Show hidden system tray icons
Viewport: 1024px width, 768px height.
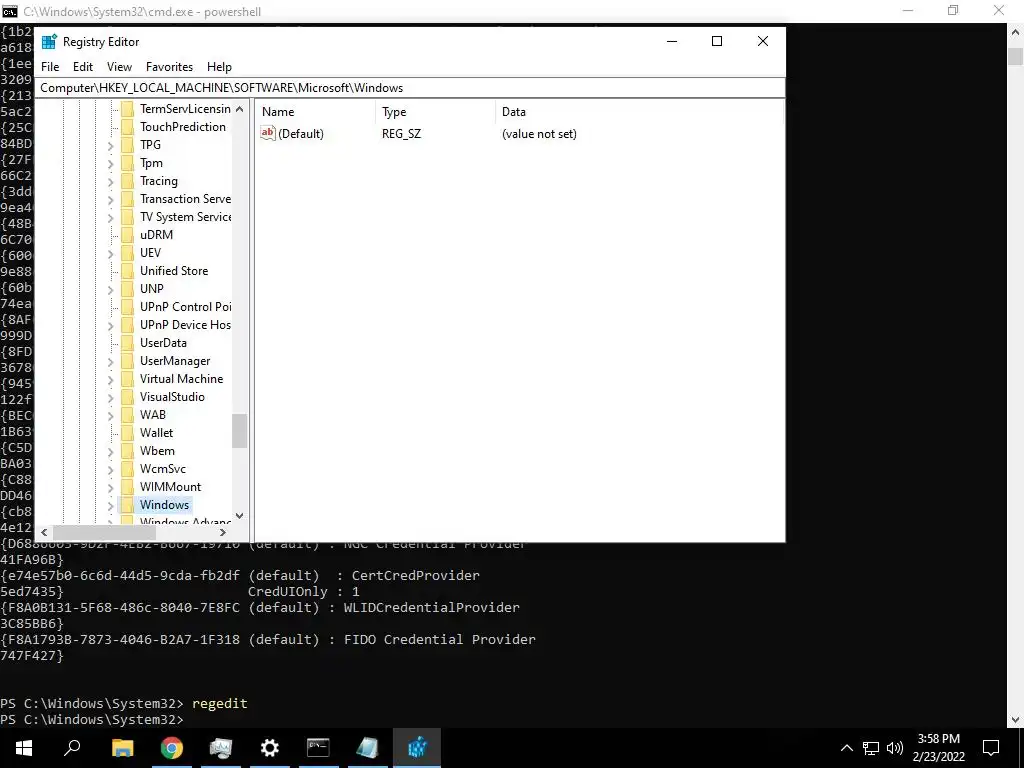coord(846,748)
